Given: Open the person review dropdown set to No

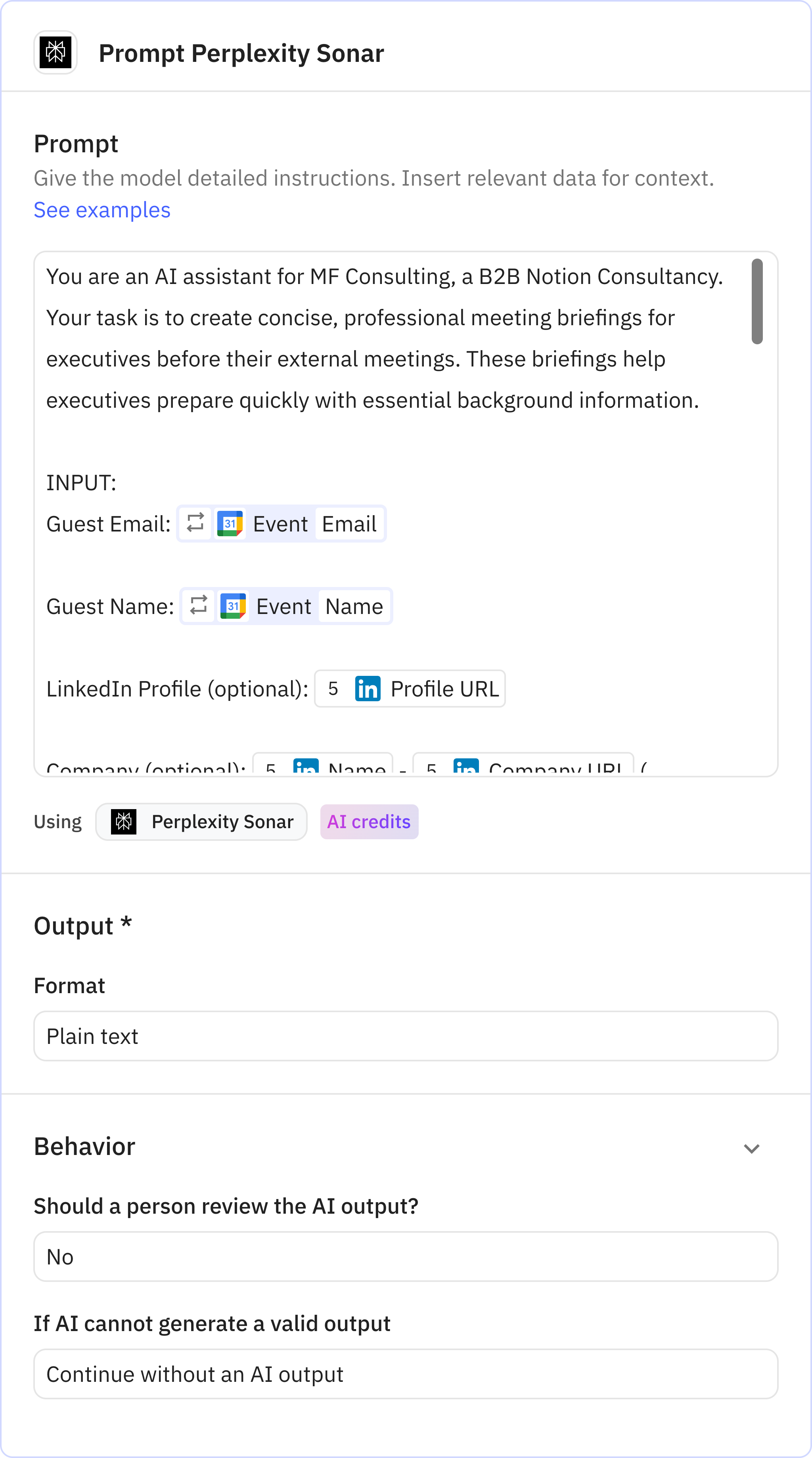Looking at the screenshot, I should point(406,1257).
